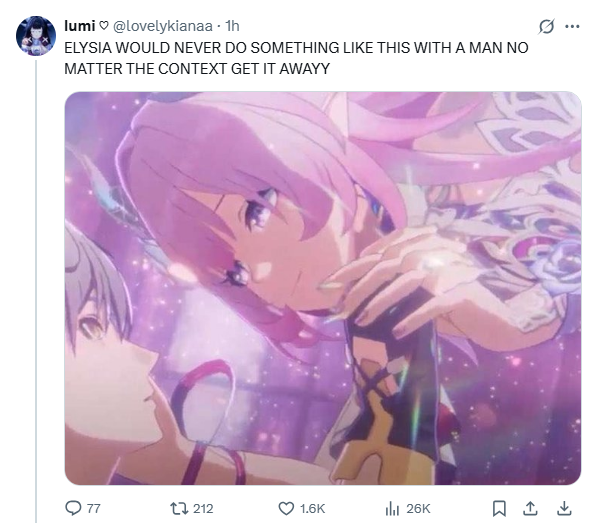The height and width of the screenshot is (523, 590).
Task: Open the reply speech bubble icon
Action: (73, 508)
